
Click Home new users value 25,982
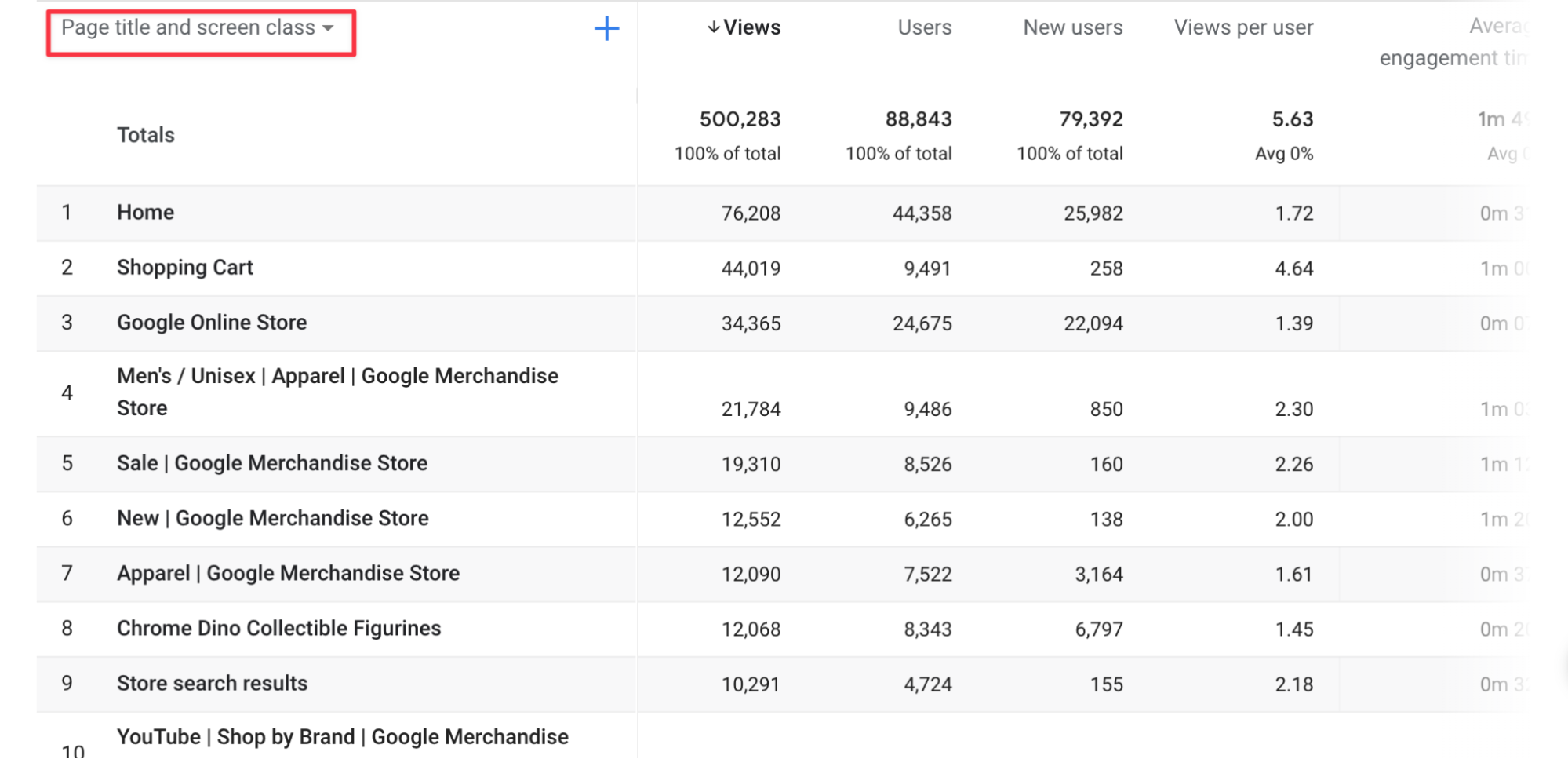(x=1093, y=213)
